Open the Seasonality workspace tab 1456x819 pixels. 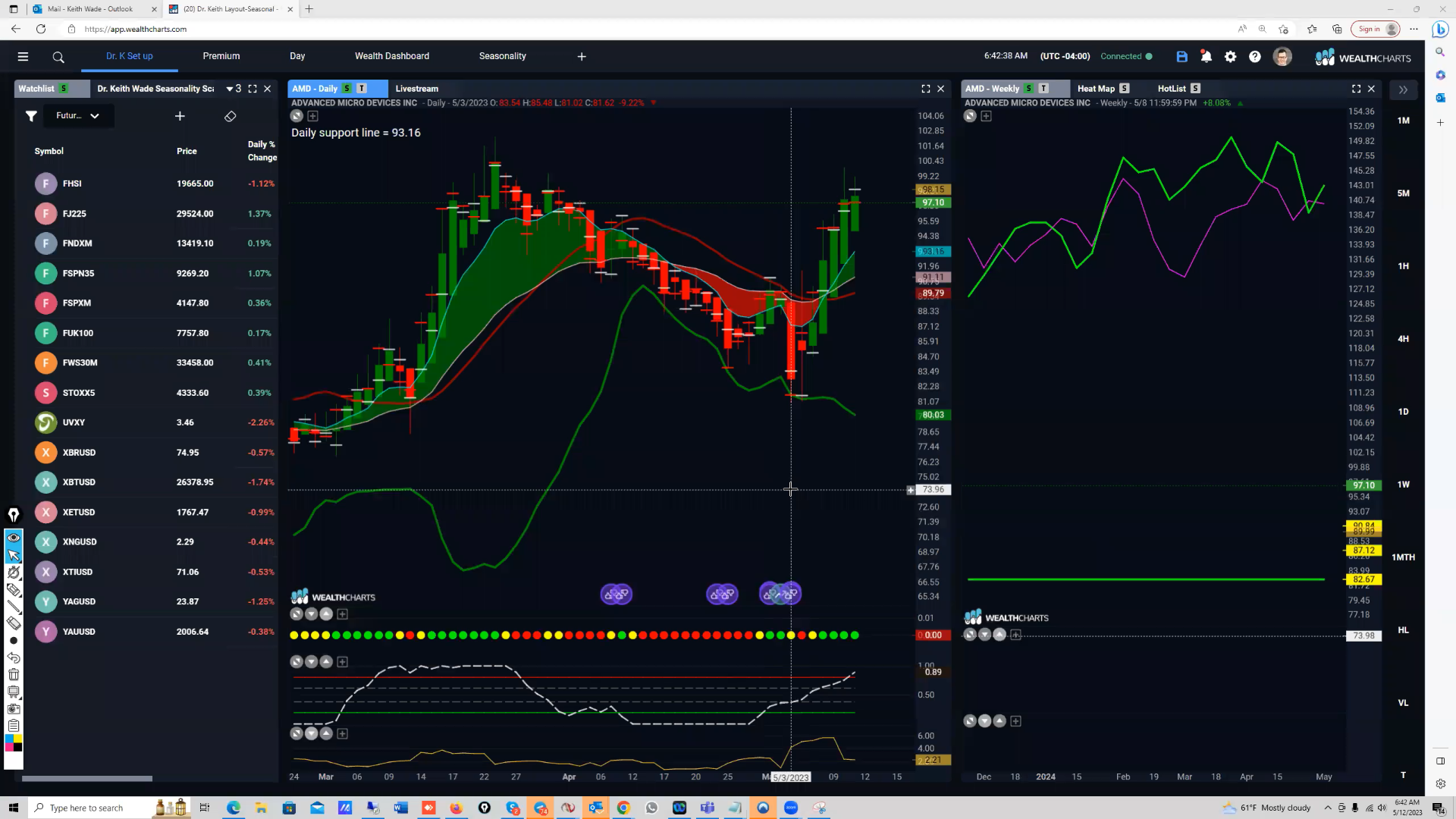tap(503, 56)
